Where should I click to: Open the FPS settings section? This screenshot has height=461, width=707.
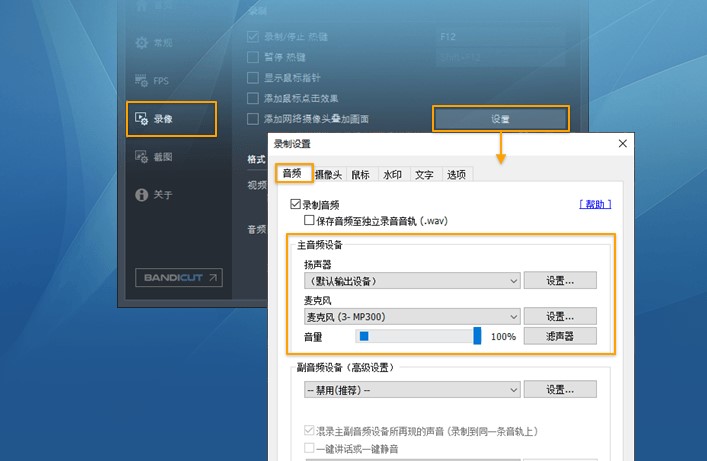(152, 81)
